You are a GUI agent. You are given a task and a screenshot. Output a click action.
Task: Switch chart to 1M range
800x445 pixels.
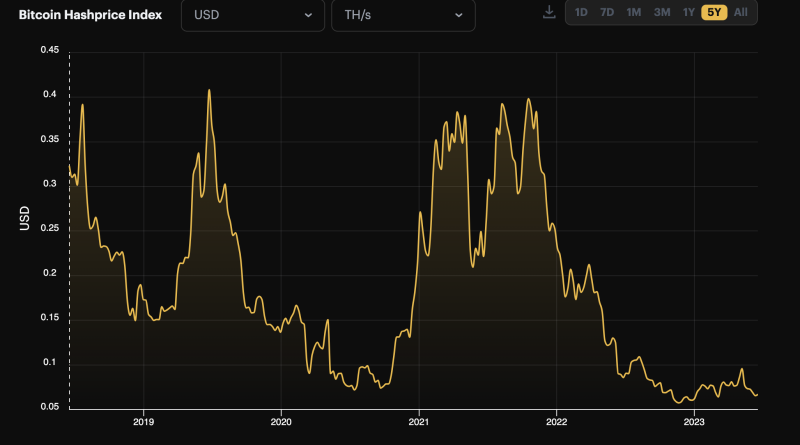[x=634, y=12]
